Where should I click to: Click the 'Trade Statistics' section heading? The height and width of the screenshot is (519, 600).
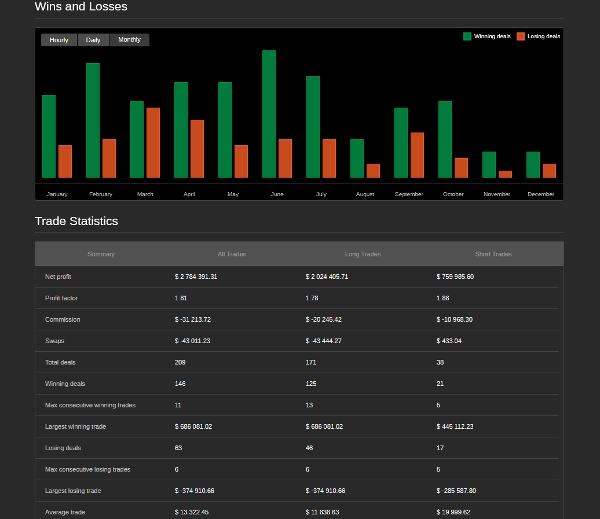click(x=77, y=221)
